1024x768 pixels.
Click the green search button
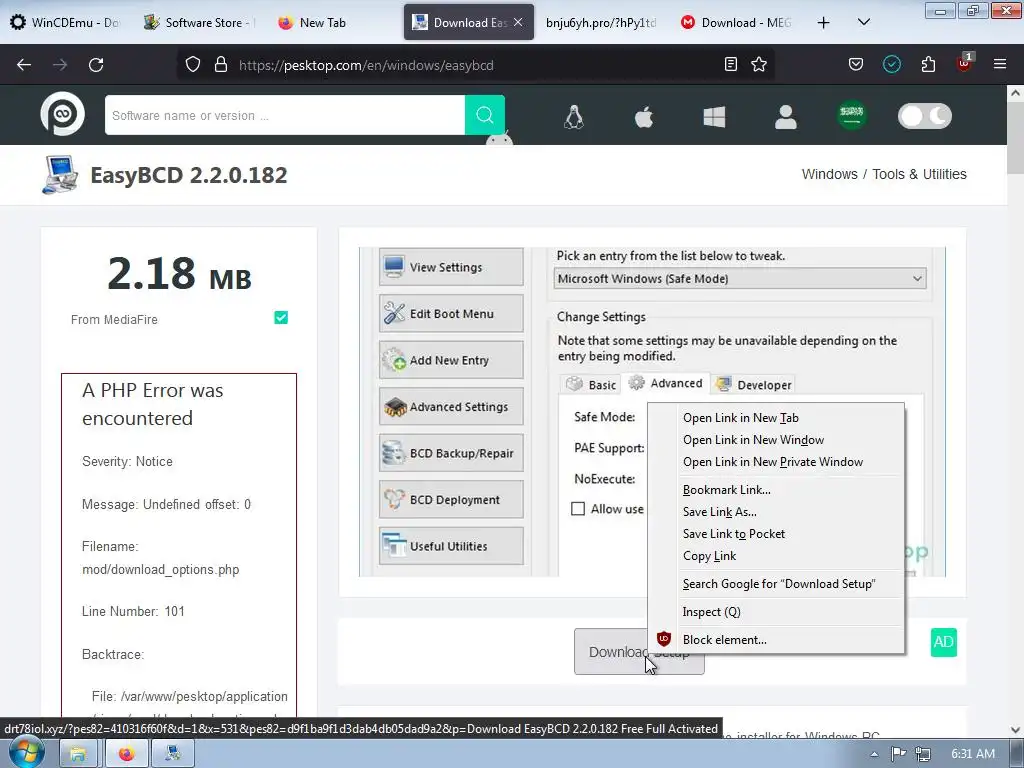(485, 115)
